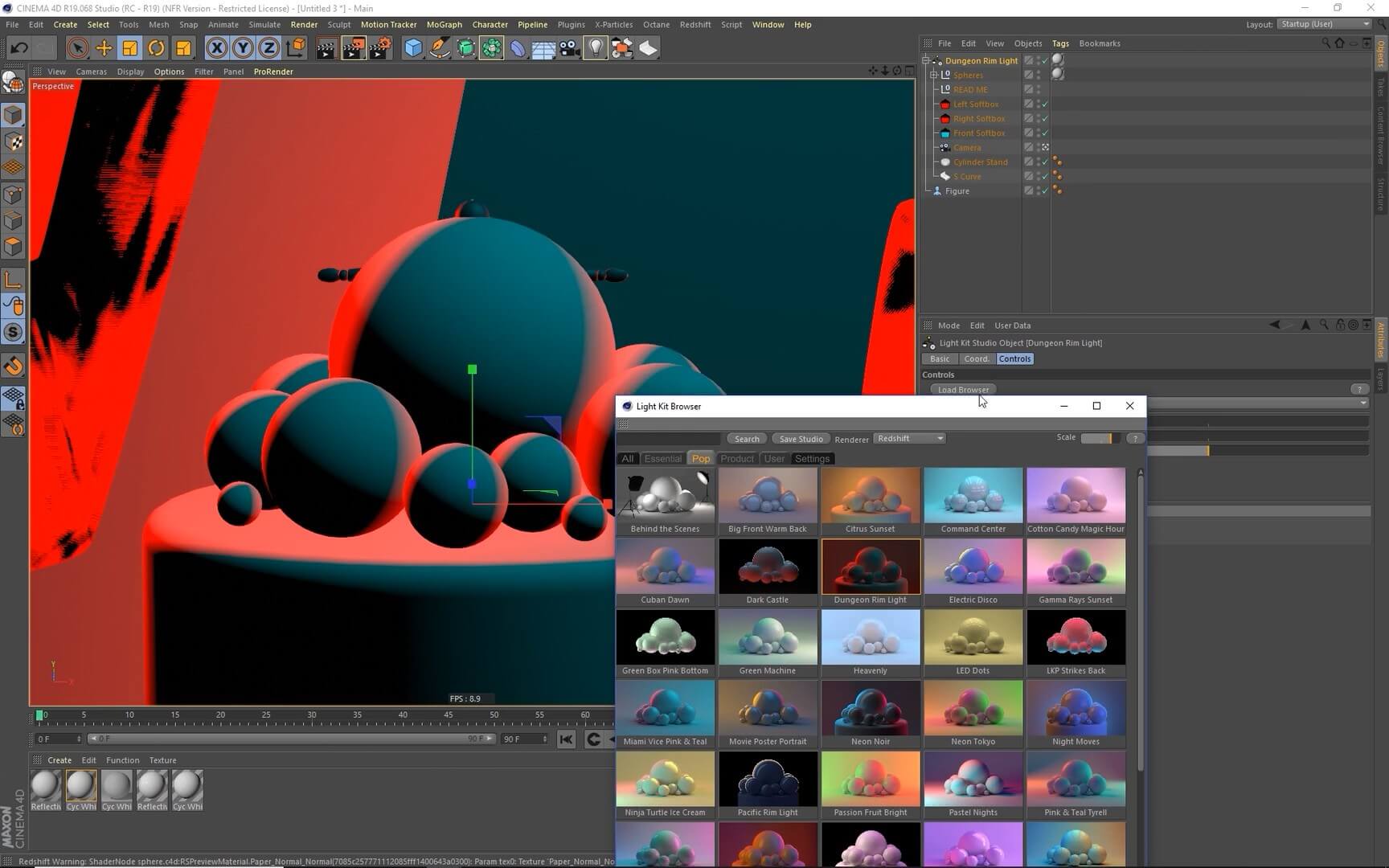Click the S Curve style toolbar icon
This screenshot has width=1389, height=868.
pos(648,48)
